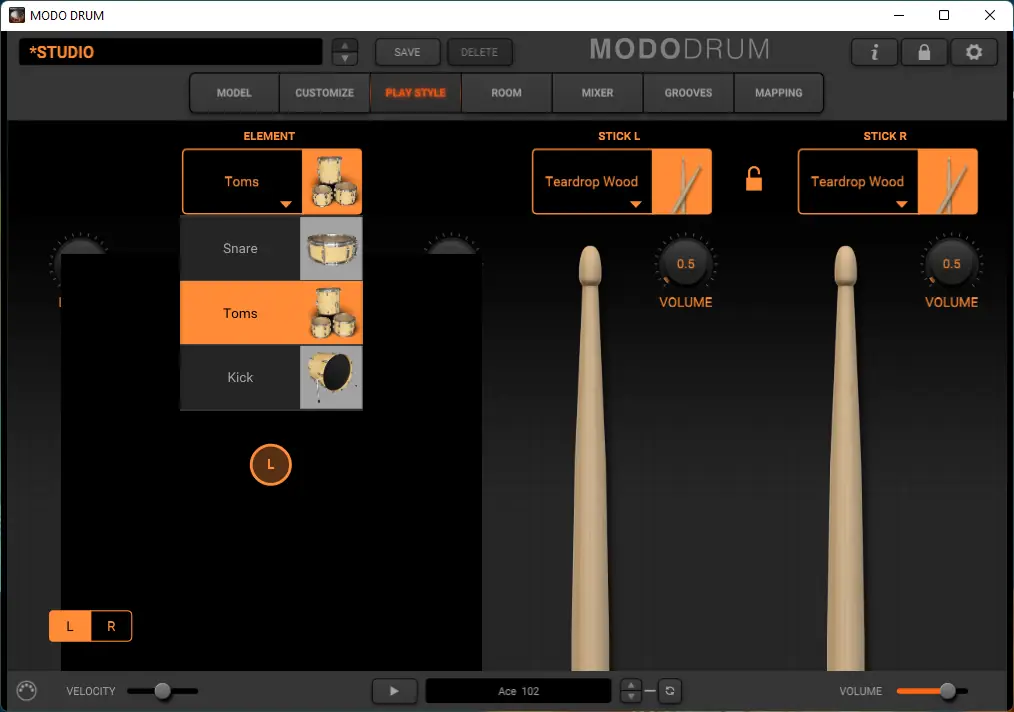Click the padlock lock icon in header
The width and height of the screenshot is (1014, 712).
click(x=924, y=52)
